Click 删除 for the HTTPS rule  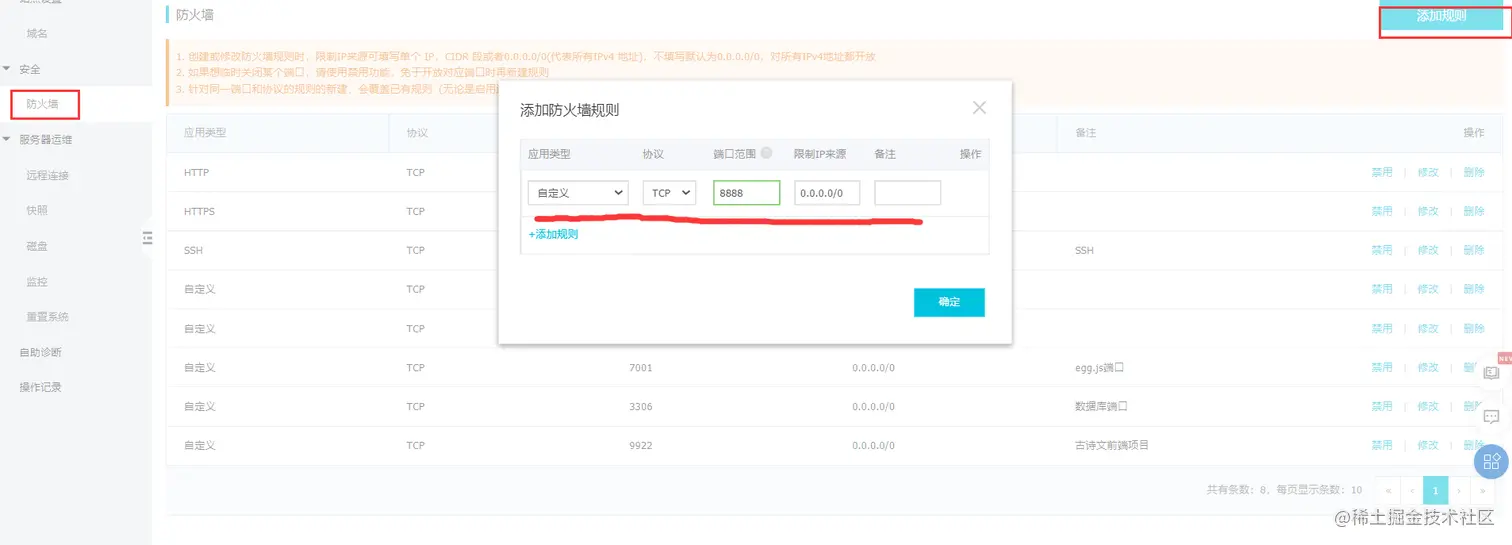[1474, 211]
